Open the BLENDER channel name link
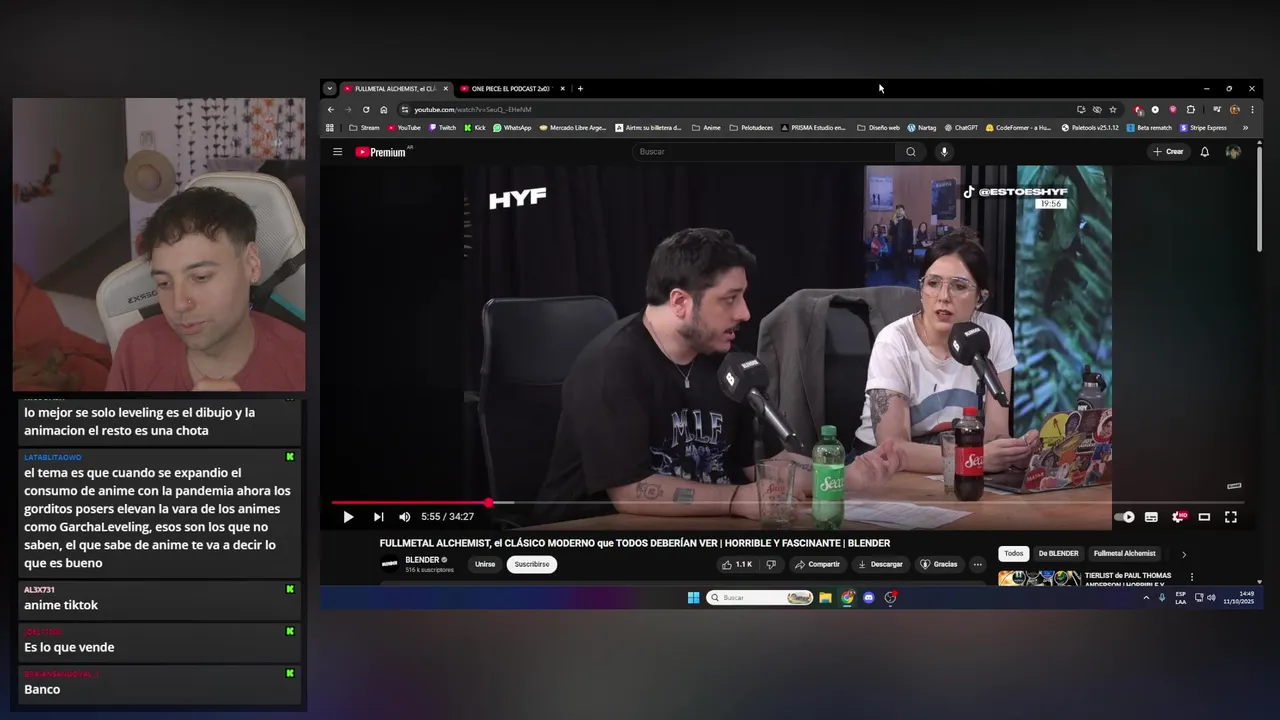The height and width of the screenshot is (720, 1280). pos(422,560)
